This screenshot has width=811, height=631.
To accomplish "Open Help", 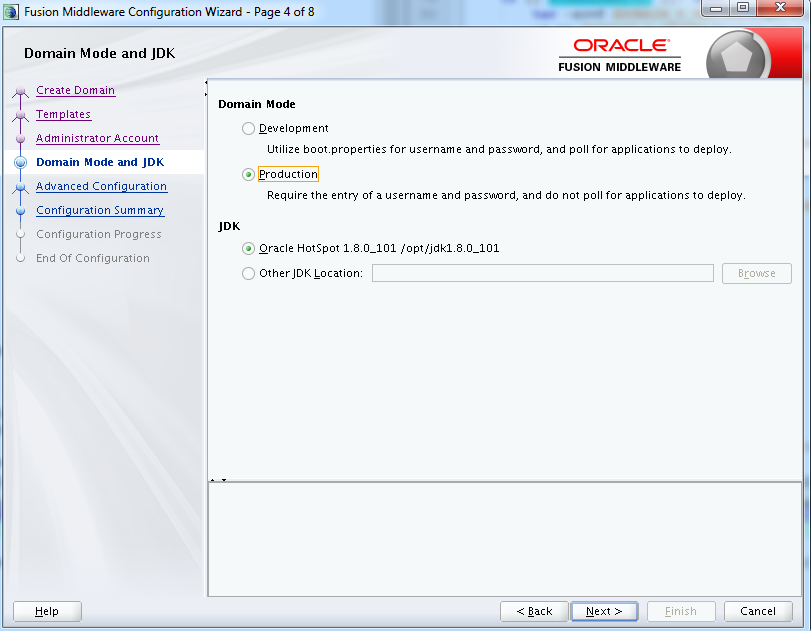I will click(x=46, y=611).
